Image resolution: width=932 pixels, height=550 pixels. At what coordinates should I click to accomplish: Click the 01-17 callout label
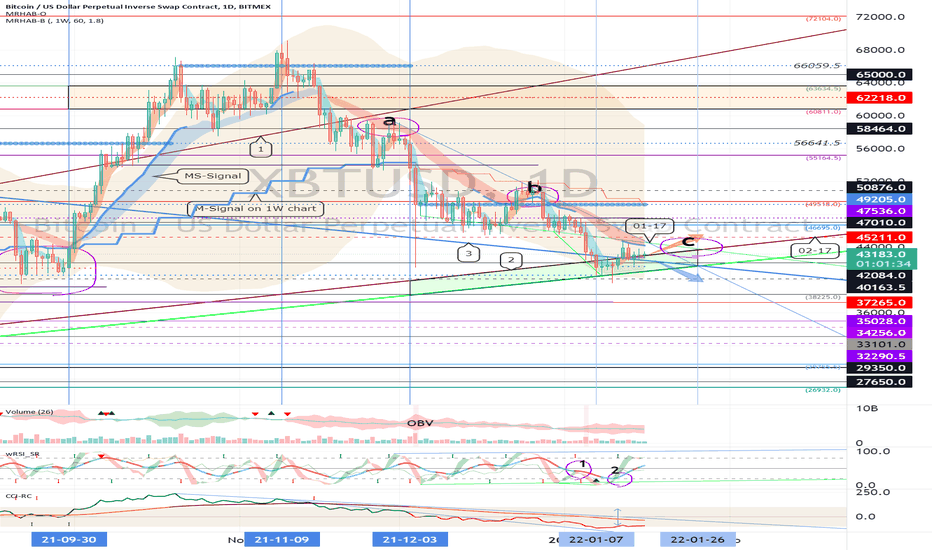tap(649, 226)
